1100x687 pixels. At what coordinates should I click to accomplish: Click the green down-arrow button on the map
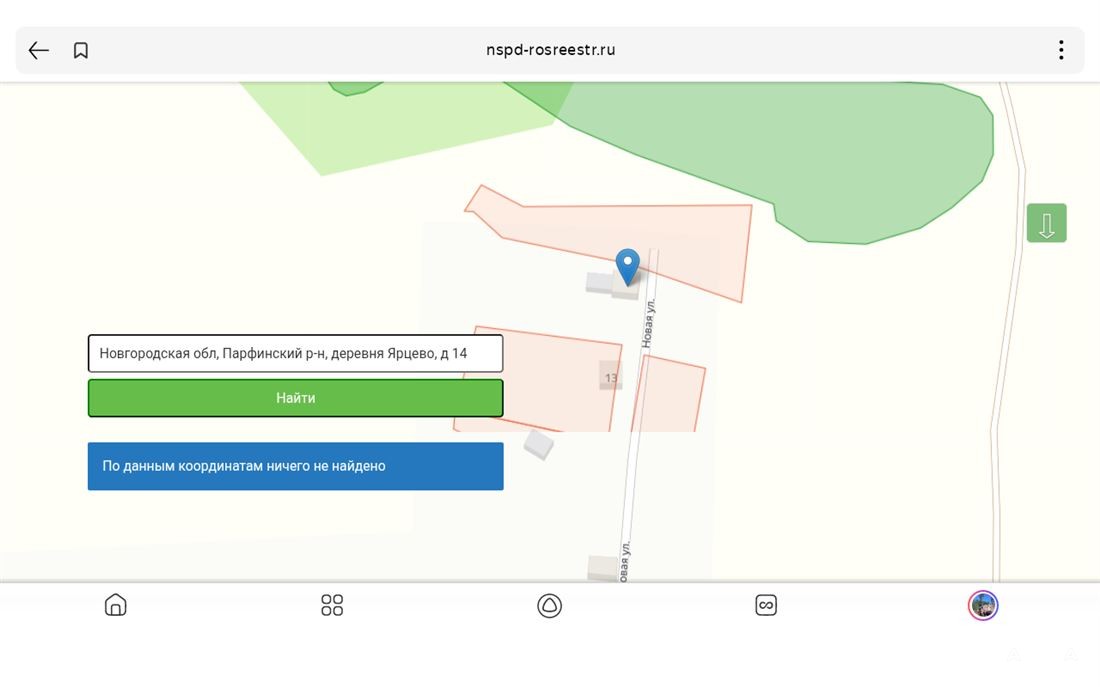click(1046, 223)
